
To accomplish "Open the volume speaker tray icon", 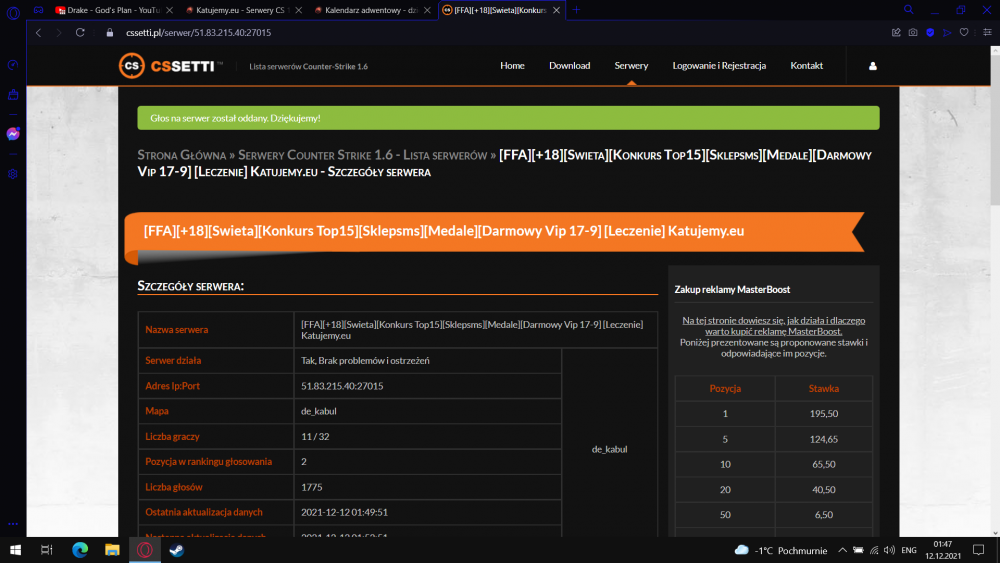I will 890,550.
